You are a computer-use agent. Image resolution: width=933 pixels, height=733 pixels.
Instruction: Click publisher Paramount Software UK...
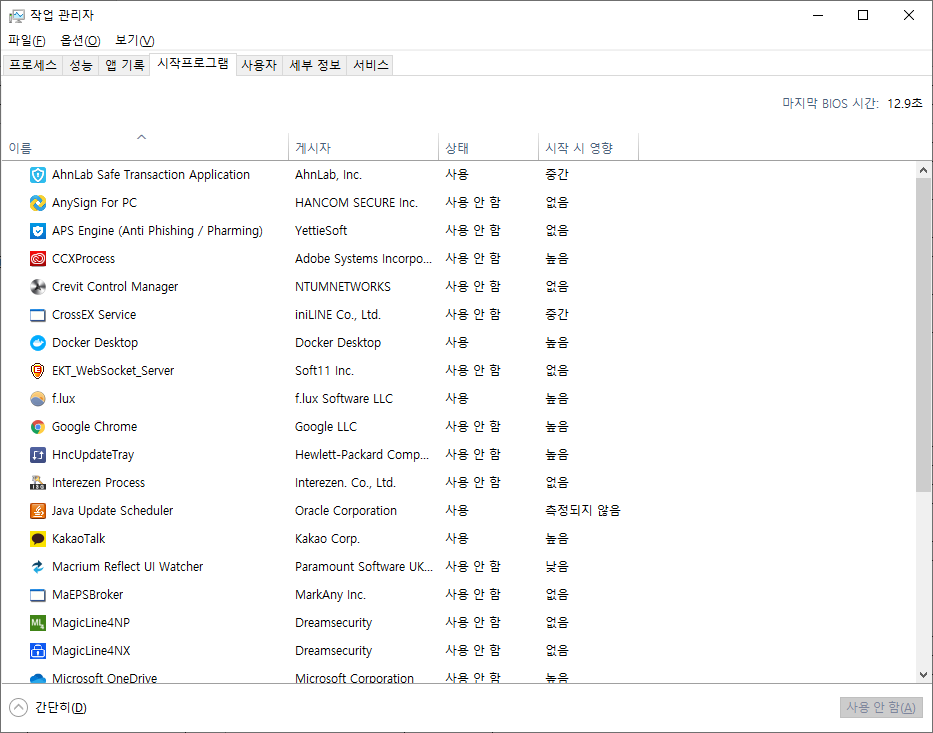point(364,566)
